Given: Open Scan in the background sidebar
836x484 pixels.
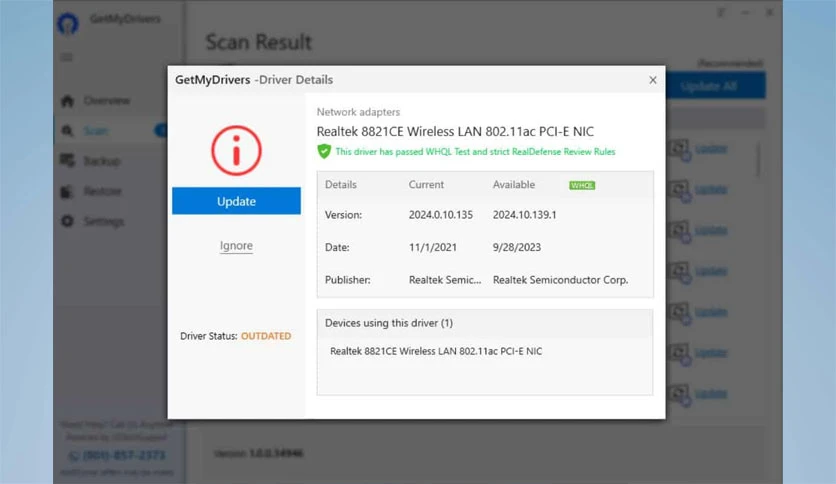Looking at the screenshot, I should [95, 131].
